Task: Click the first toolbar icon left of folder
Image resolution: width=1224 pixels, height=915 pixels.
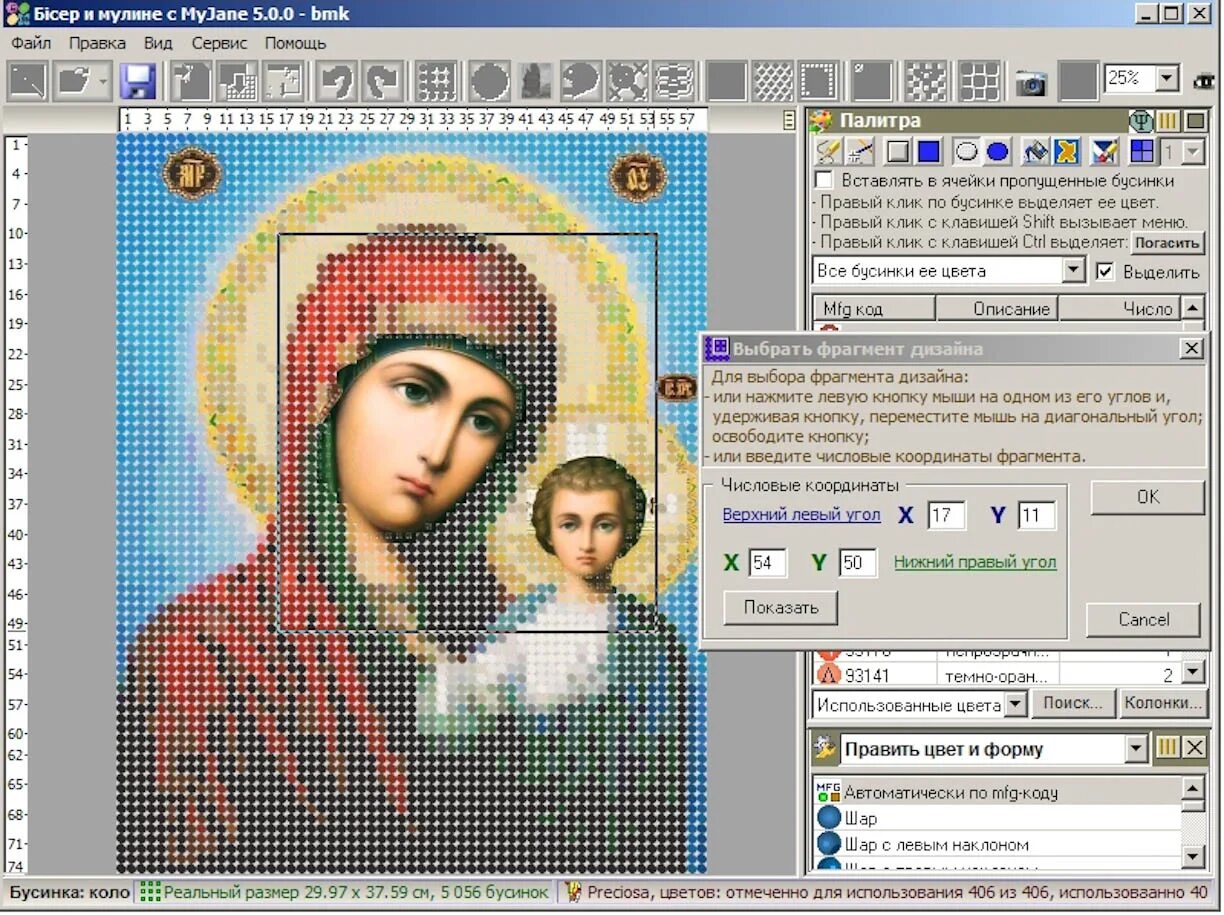Action: point(27,81)
